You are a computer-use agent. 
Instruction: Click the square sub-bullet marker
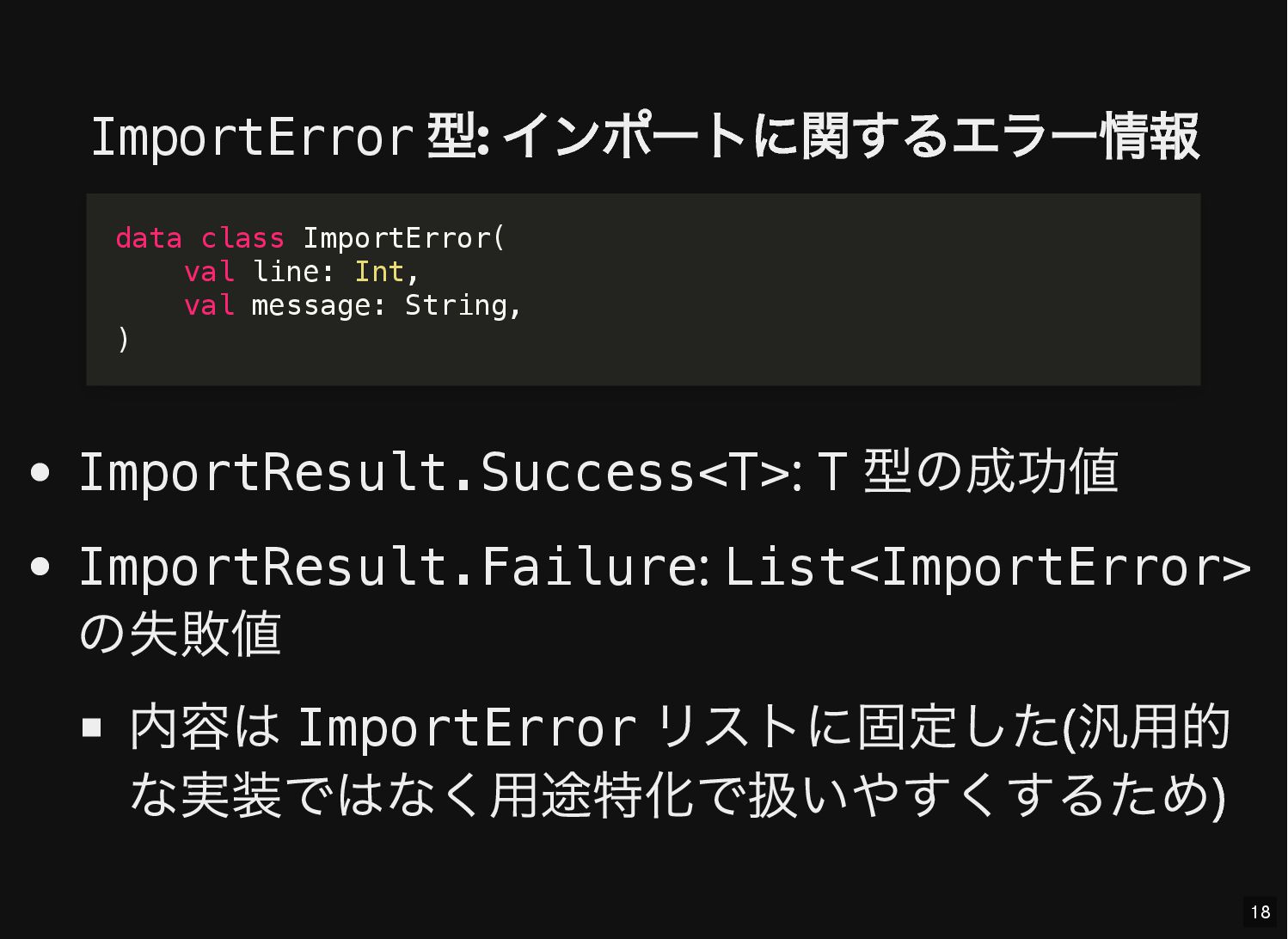92,728
